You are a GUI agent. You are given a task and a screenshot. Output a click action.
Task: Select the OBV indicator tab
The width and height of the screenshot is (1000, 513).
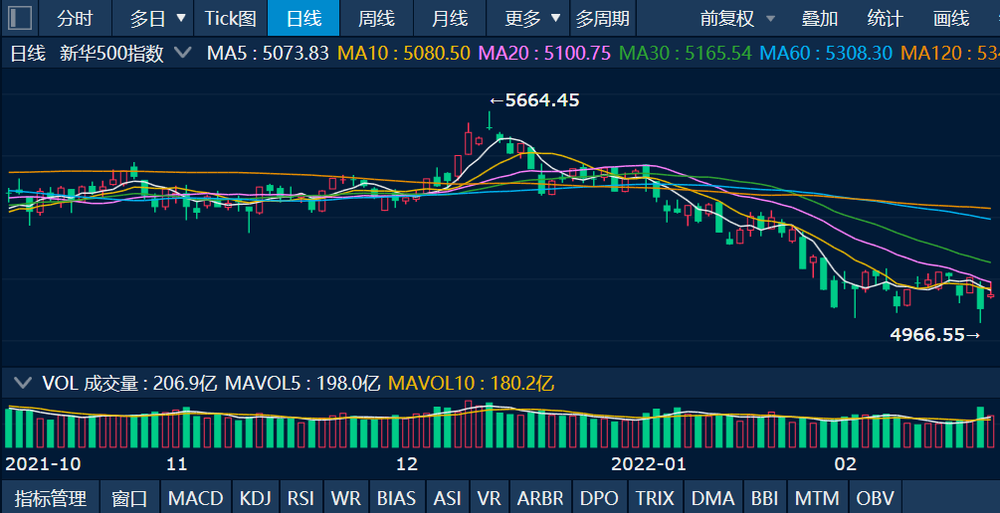pos(875,497)
